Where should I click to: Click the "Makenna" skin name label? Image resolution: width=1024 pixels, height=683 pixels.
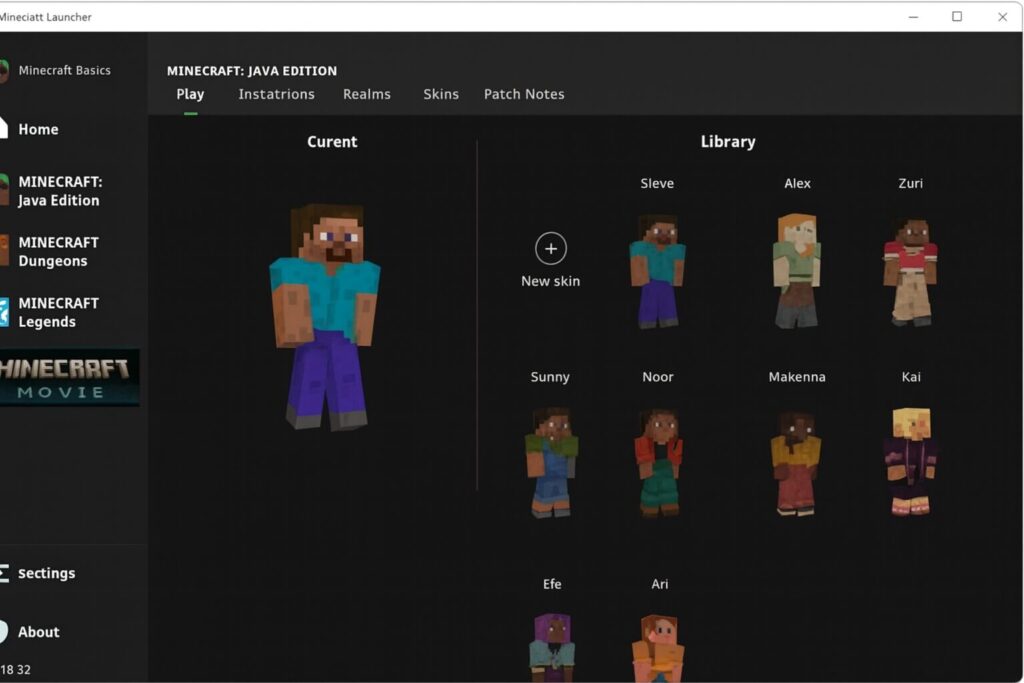[x=797, y=377]
